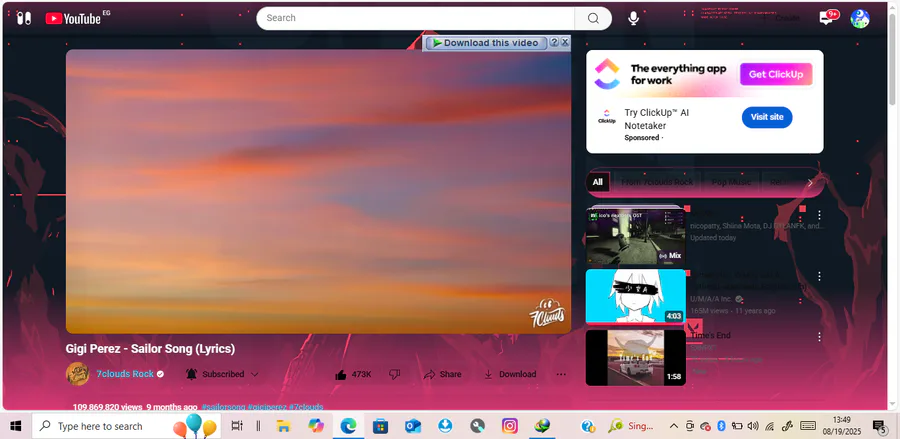Open the guide menu icon beside YouTube logo
The height and width of the screenshot is (439, 900).
[x=24, y=18]
